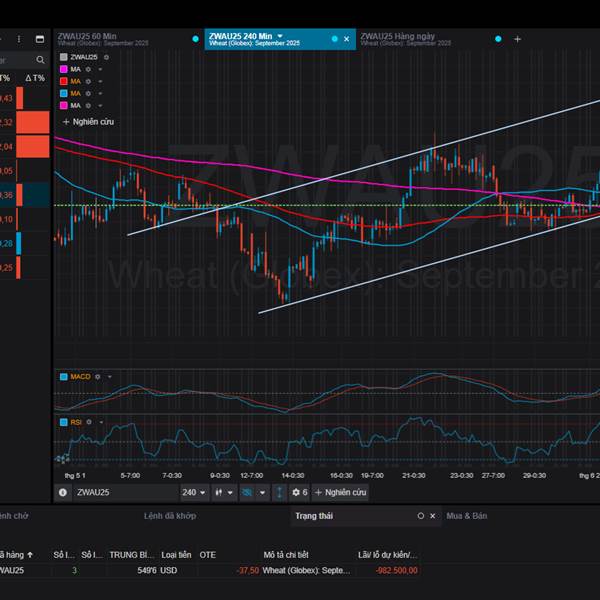600x600 pixels.
Task: Click the red MA color swatch
Action: pyautogui.click(x=64, y=81)
